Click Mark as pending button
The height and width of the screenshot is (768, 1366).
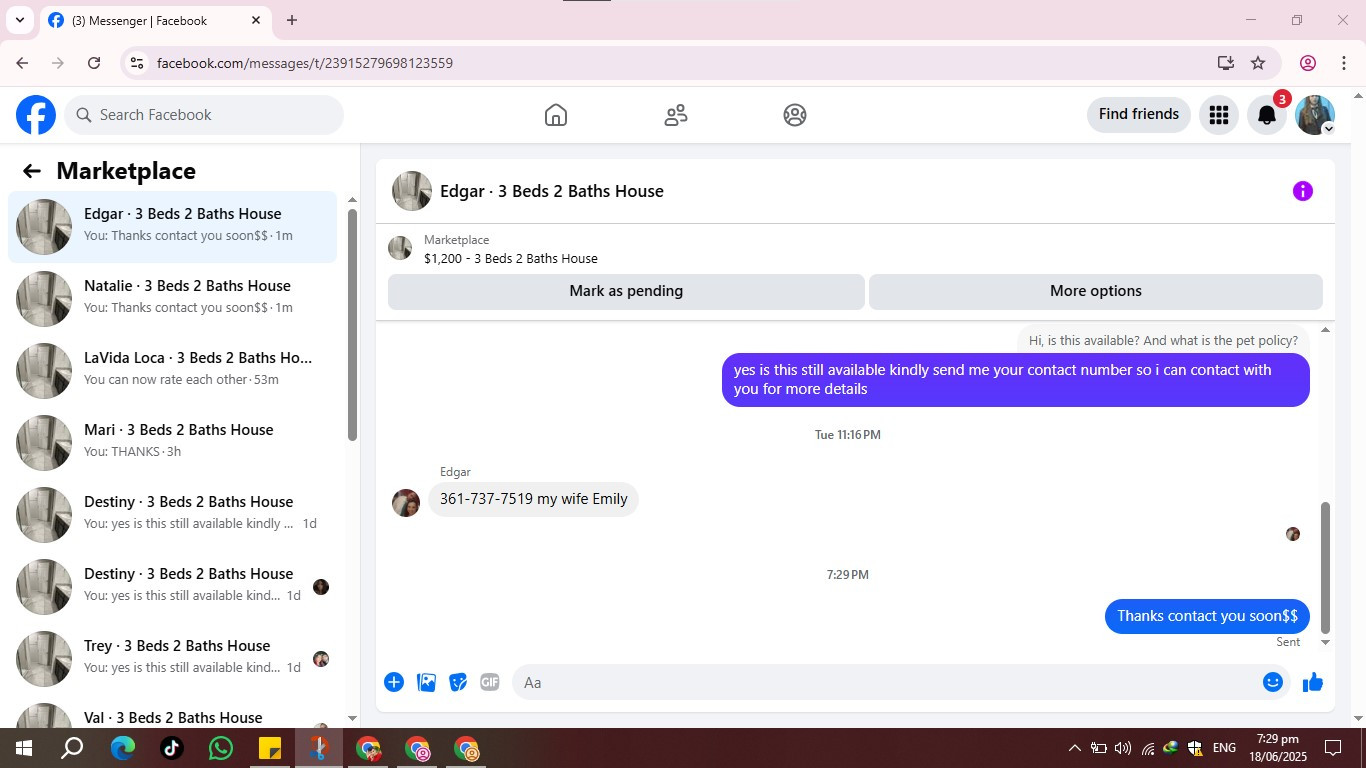(626, 291)
